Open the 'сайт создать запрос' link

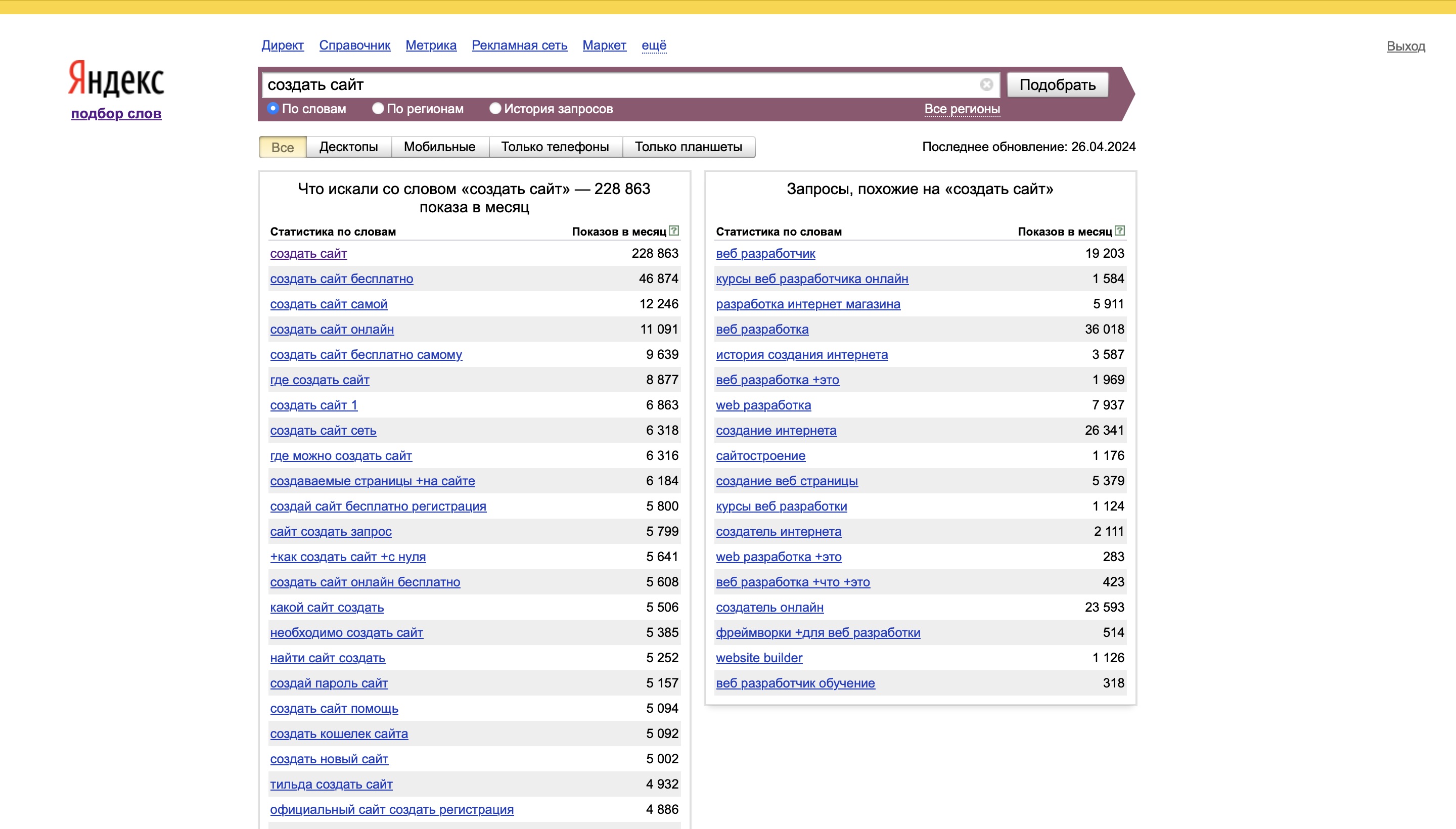[331, 532]
